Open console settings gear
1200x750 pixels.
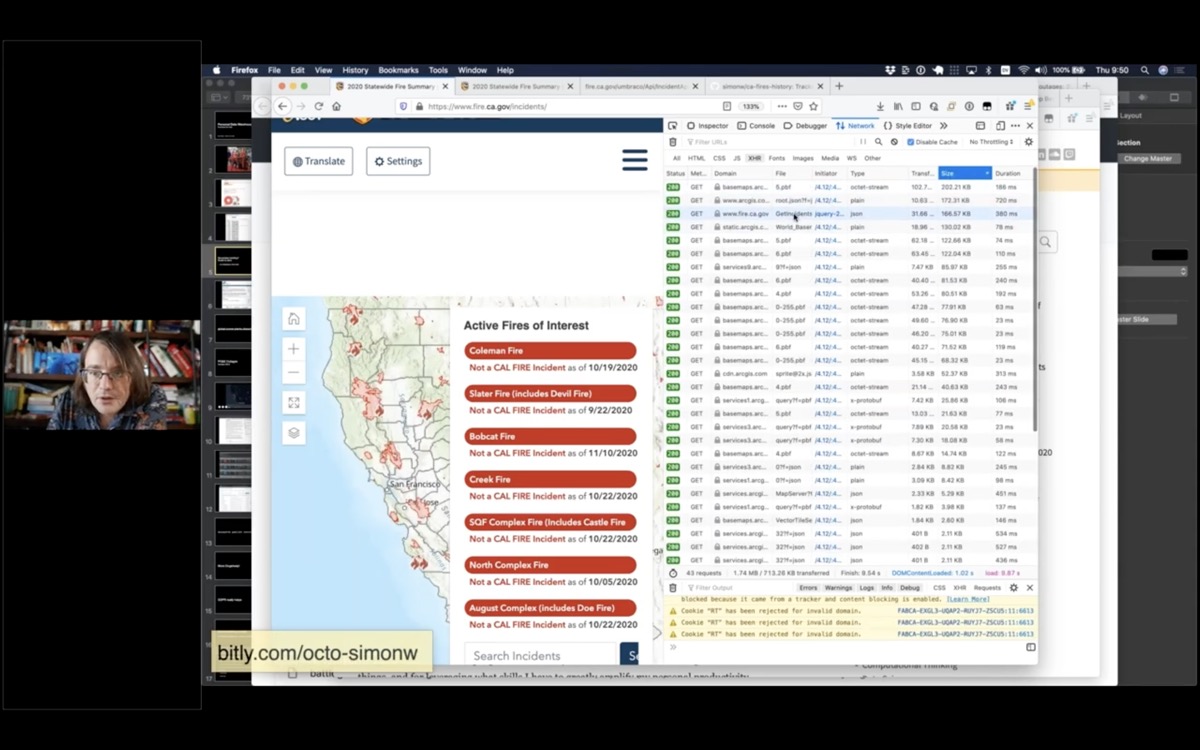tap(1013, 588)
